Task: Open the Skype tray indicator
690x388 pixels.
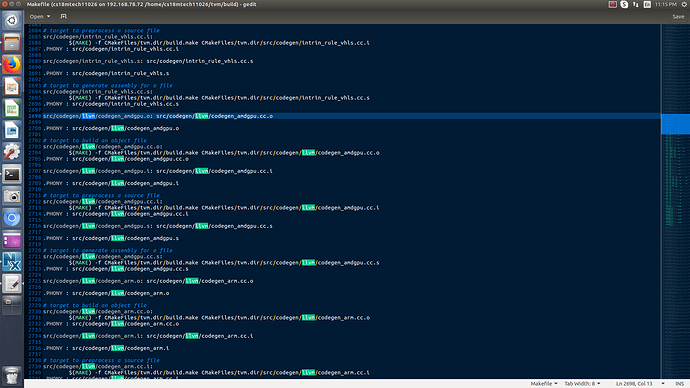Action: pos(624,4)
